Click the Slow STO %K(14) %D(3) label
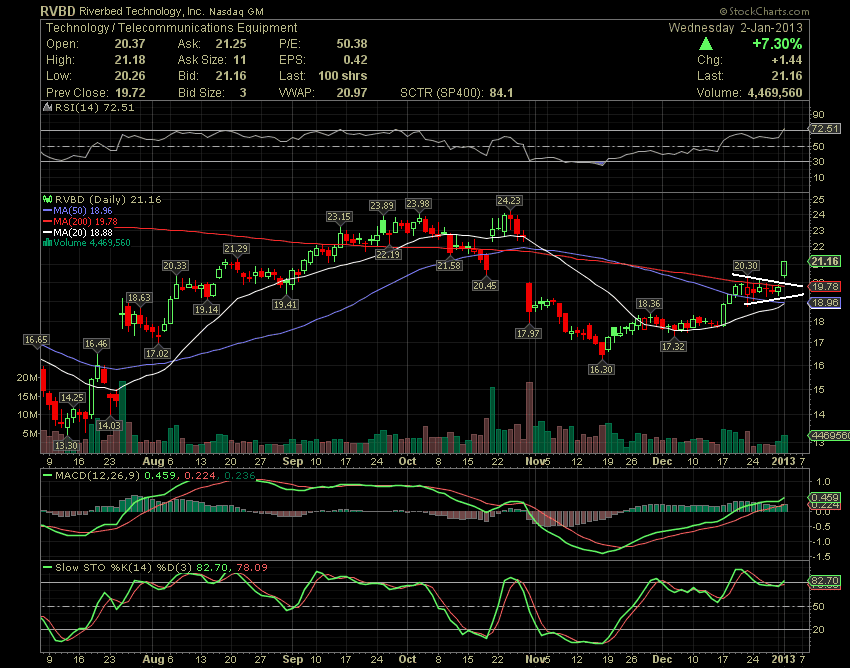The height and width of the screenshot is (668, 850). pos(124,567)
